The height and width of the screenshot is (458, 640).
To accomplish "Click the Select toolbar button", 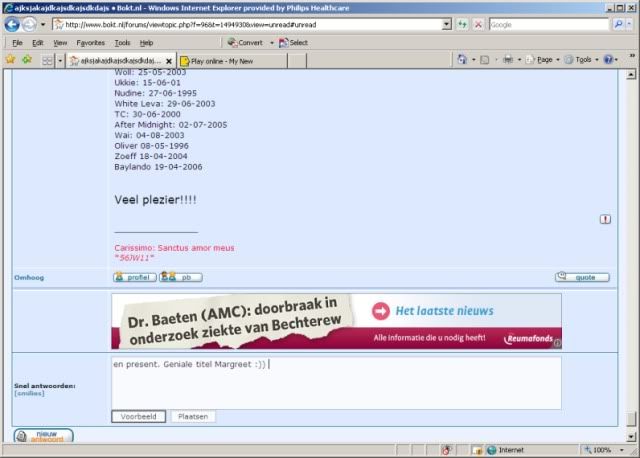I will (293, 42).
